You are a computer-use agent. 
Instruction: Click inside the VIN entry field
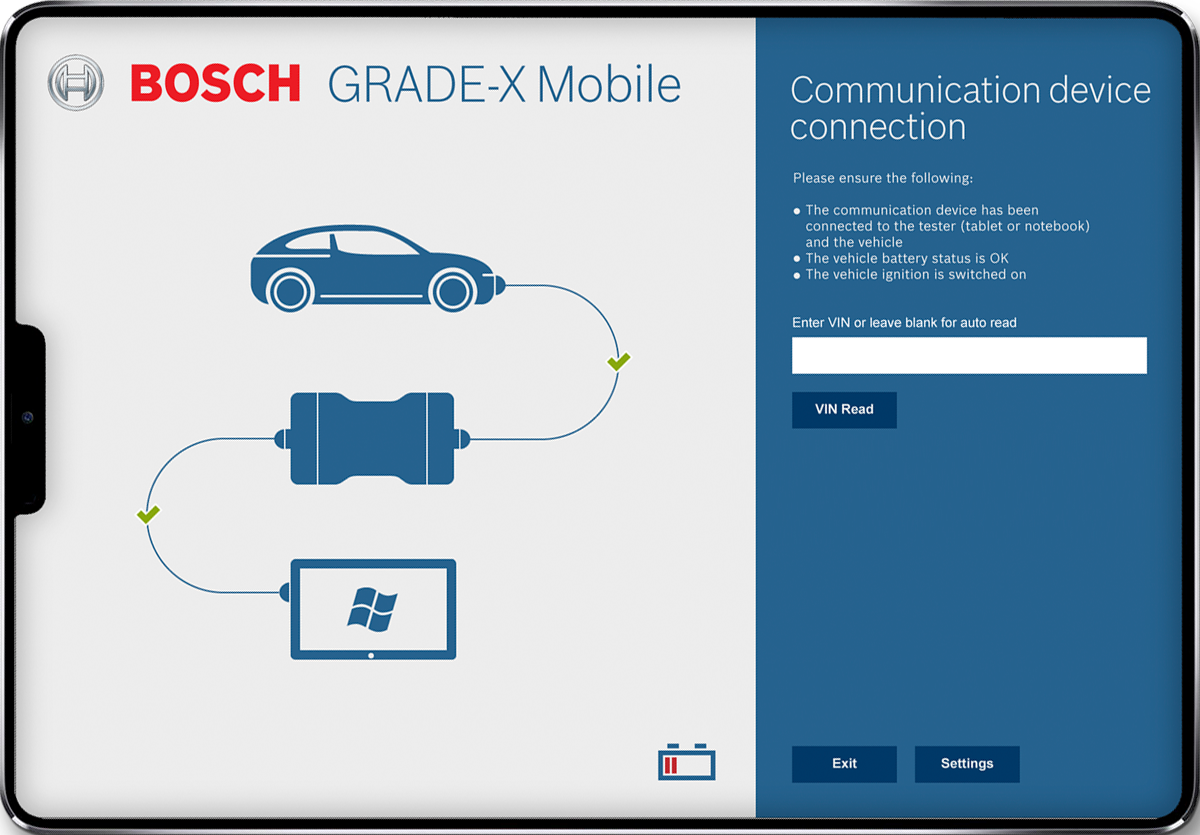969,355
